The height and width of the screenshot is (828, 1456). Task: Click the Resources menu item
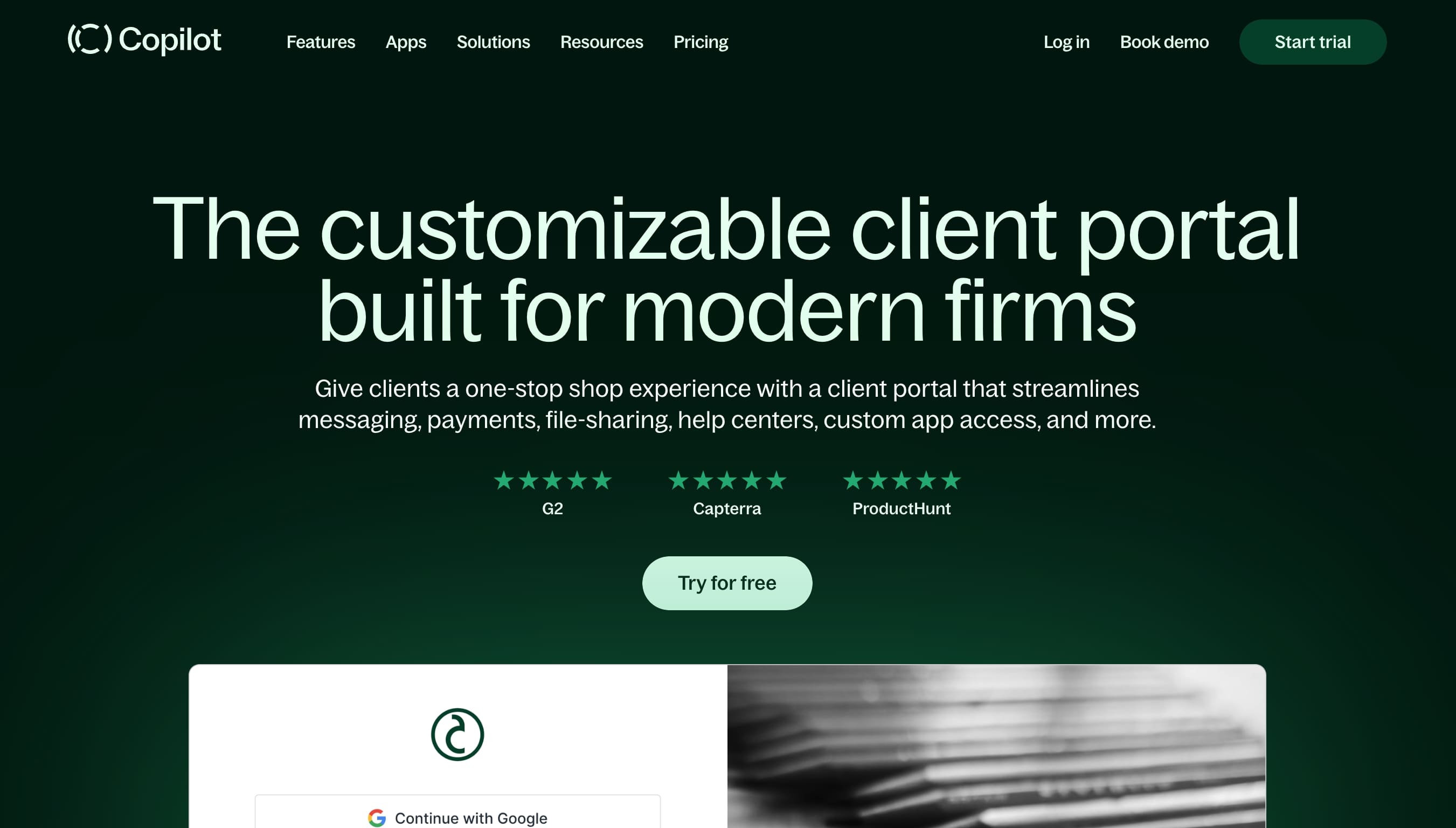pos(601,42)
